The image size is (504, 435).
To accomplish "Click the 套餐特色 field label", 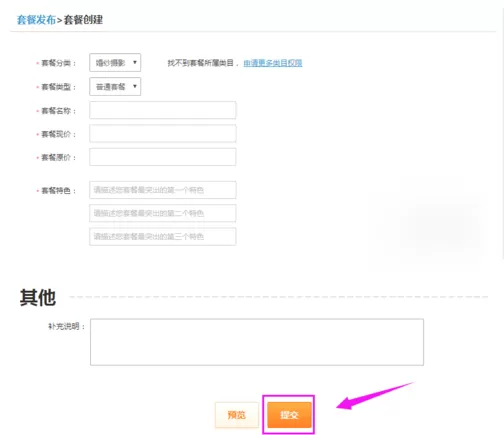I will coord(58,191).
